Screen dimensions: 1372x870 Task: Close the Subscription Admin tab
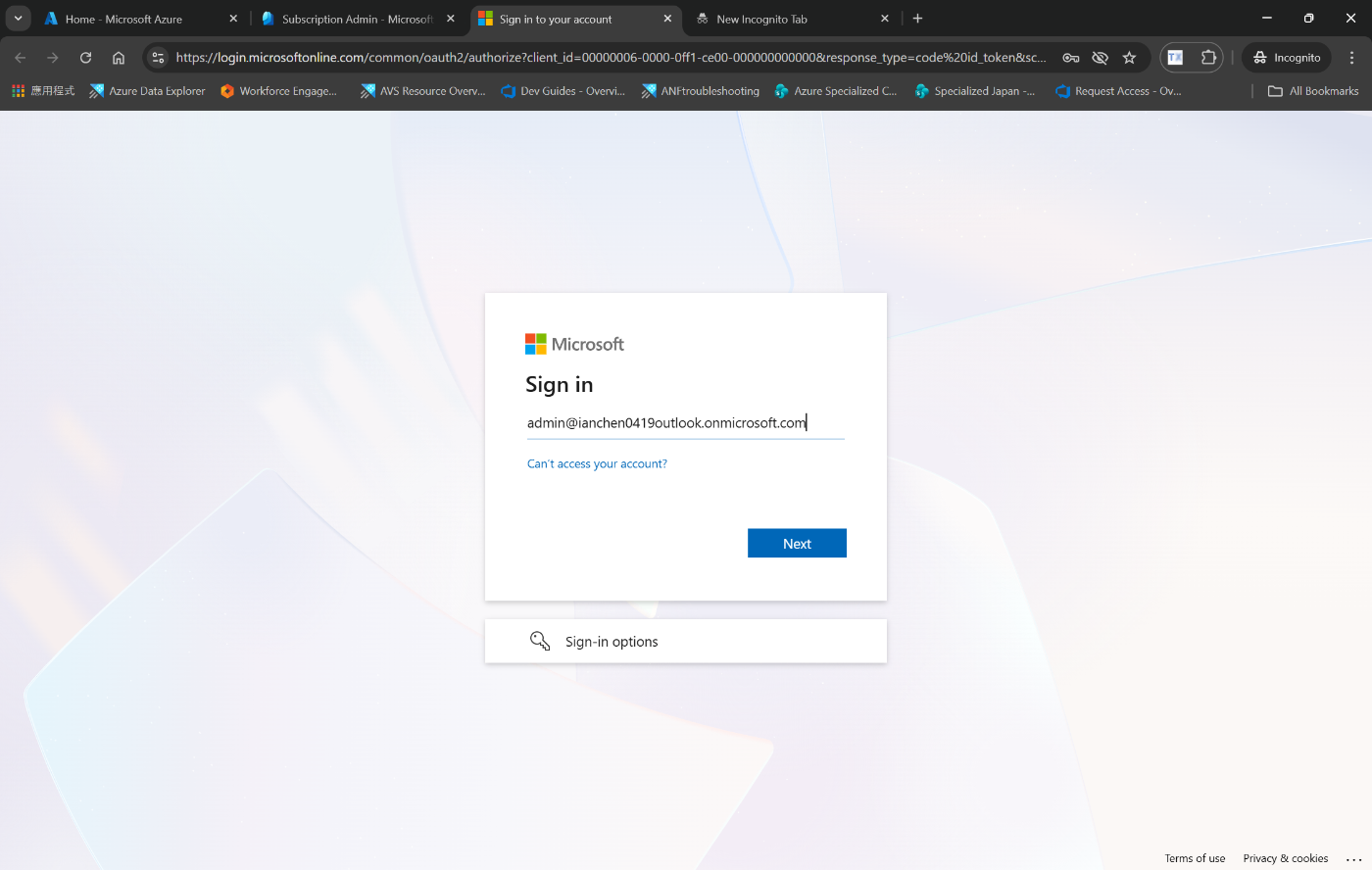pos(451,19)
